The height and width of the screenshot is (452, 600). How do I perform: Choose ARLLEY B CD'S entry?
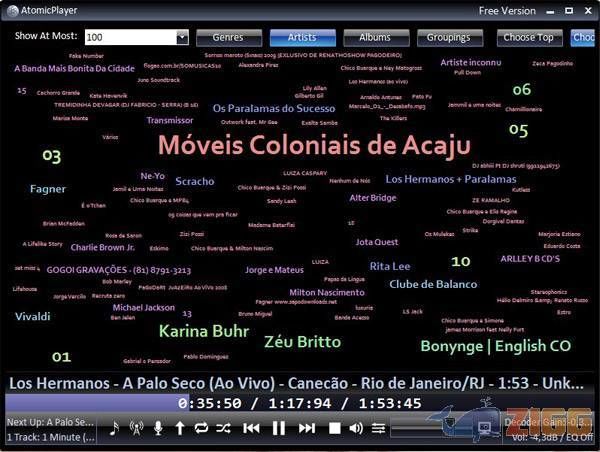530,259
